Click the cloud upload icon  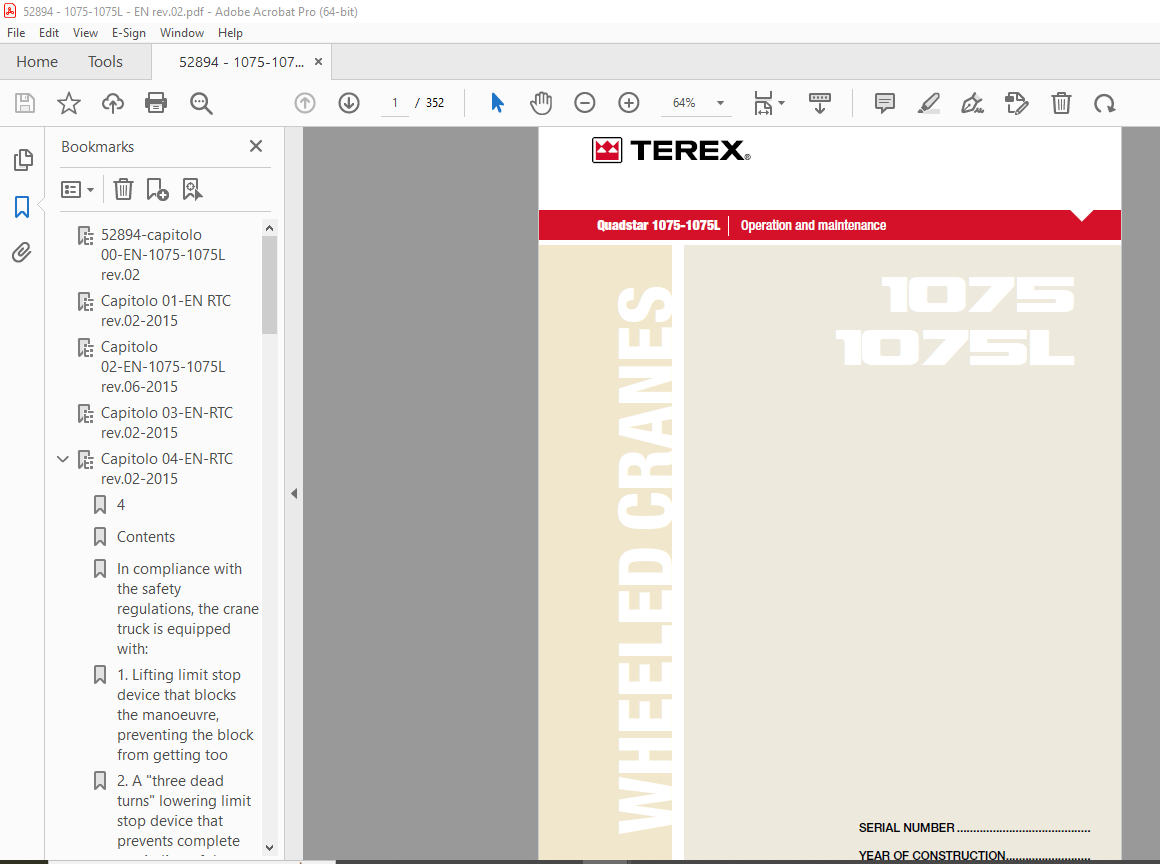[x=112, y=103]
